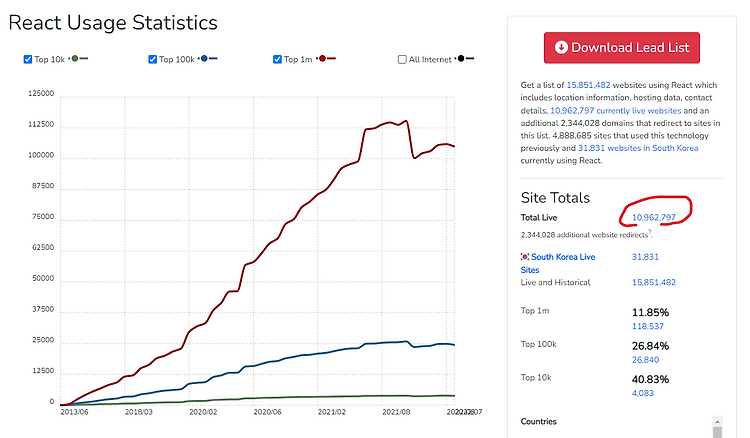Click the Download Lead List button
Viewport: 750px width, 438px height.
[621, 48]
